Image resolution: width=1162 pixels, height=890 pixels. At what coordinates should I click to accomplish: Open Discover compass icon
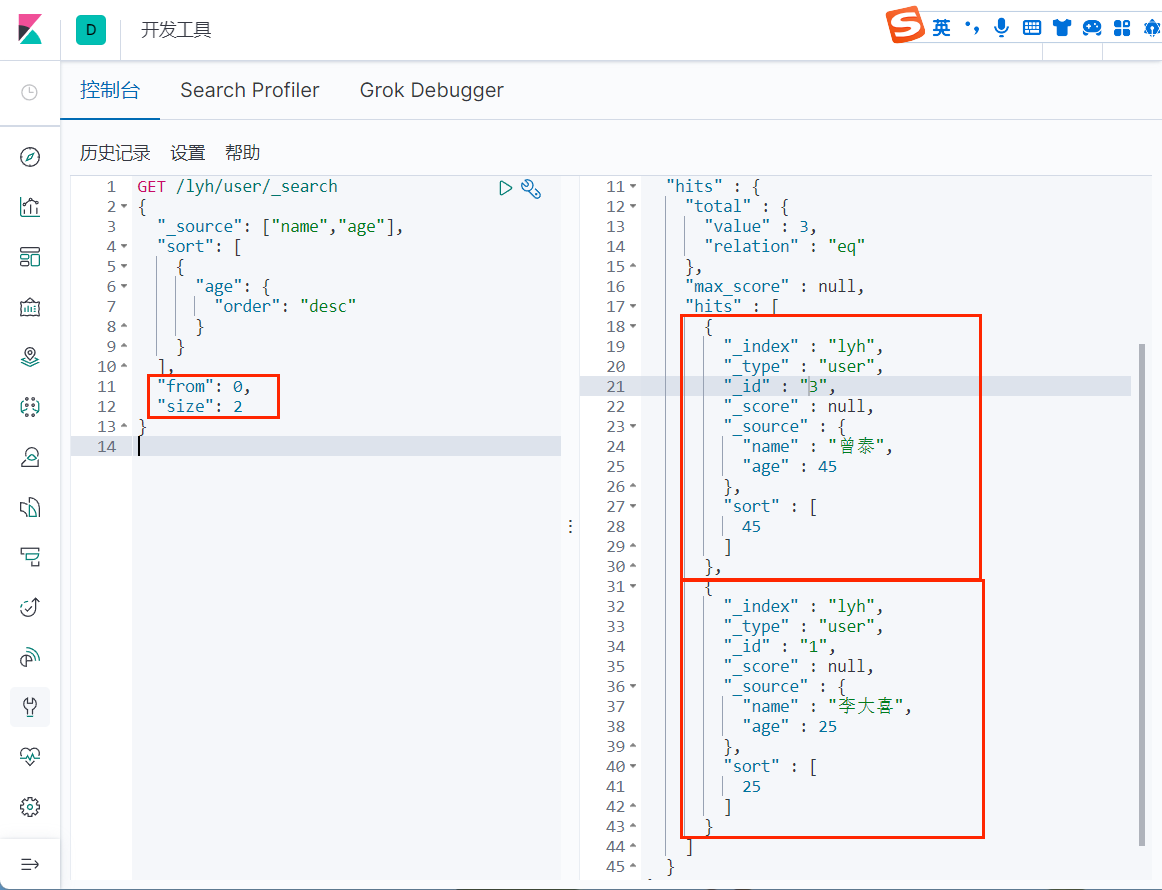(x=30, y=157)
